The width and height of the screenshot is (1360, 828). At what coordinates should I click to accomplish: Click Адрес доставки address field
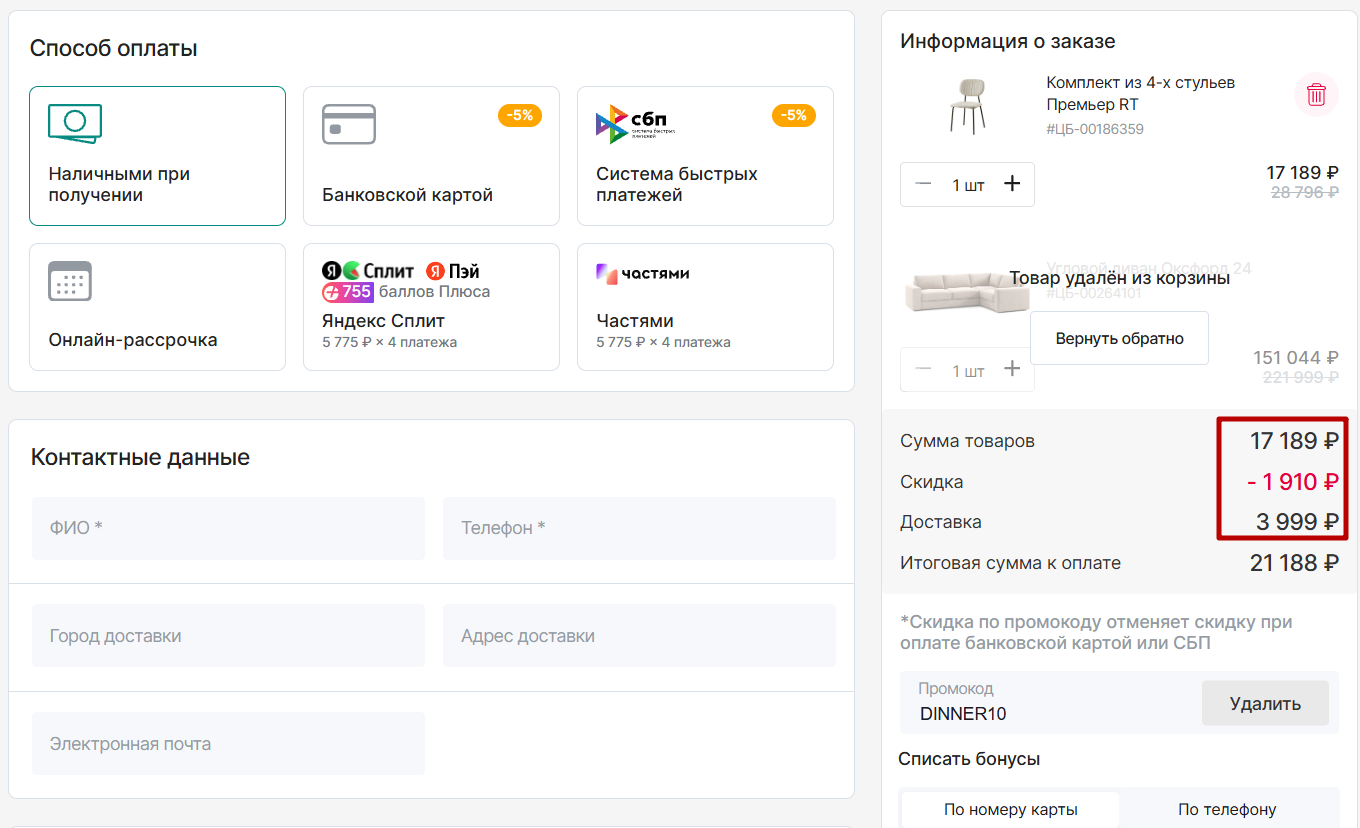click(x=639, y=636)
